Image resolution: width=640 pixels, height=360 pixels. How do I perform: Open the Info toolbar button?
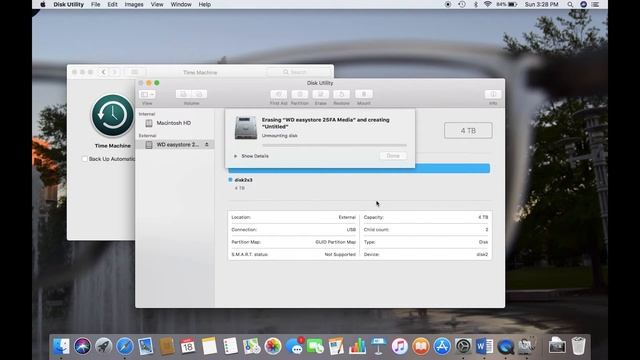493,94
